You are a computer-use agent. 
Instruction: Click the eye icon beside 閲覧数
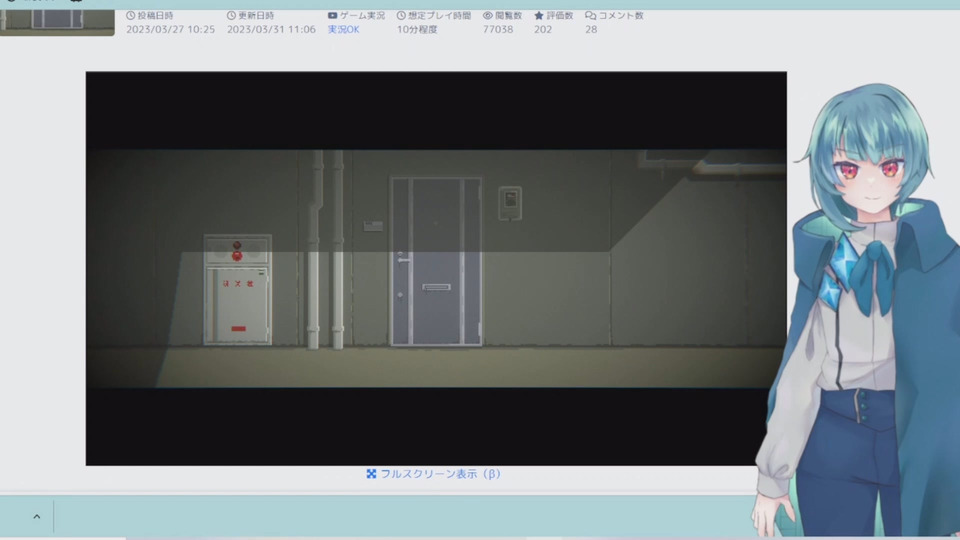click(x=488, y=15)
